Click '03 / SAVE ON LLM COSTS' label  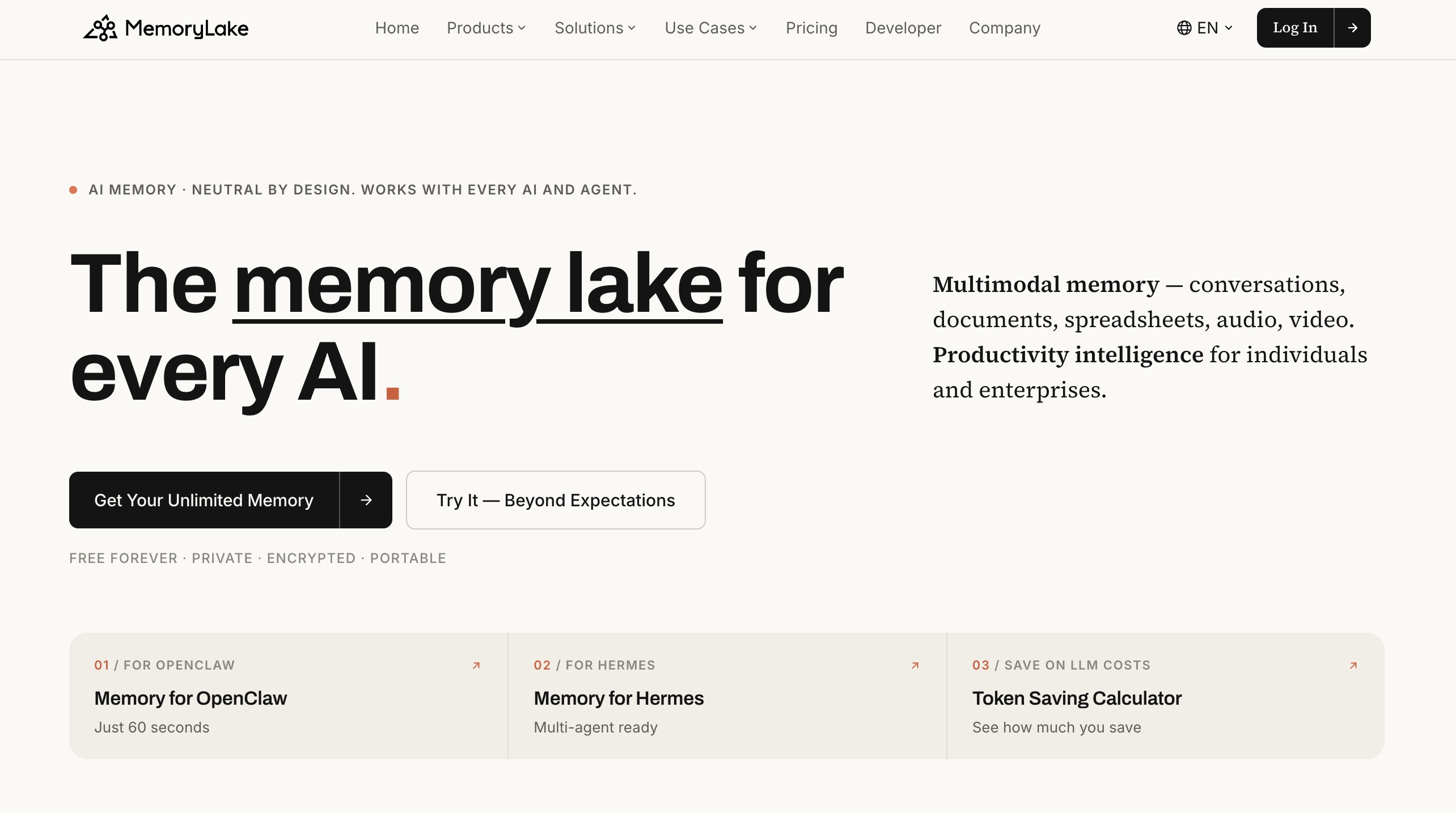[1061, 665]
